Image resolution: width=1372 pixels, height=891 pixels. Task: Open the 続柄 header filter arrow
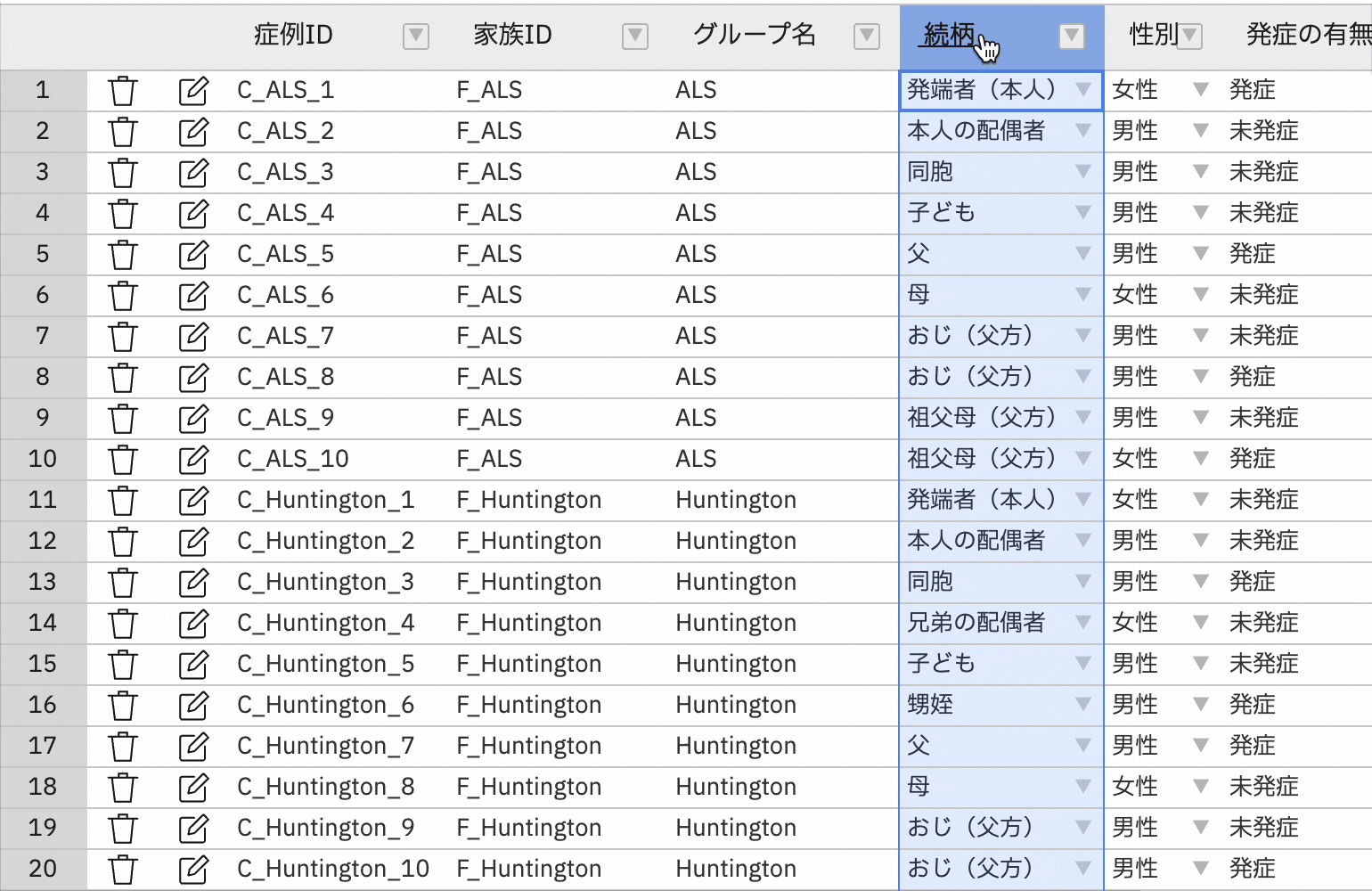coord(1072,36)
